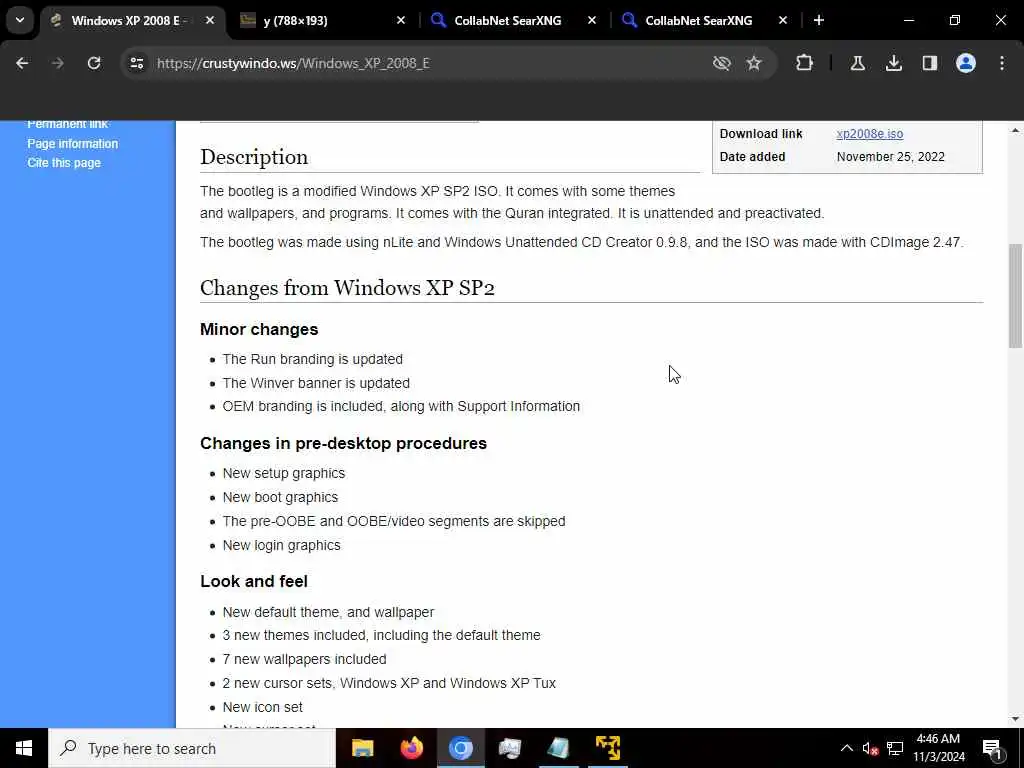Screen dimensions: 1024x768
Task: Open File Explorer from taskbar
Action: (362, 748)
